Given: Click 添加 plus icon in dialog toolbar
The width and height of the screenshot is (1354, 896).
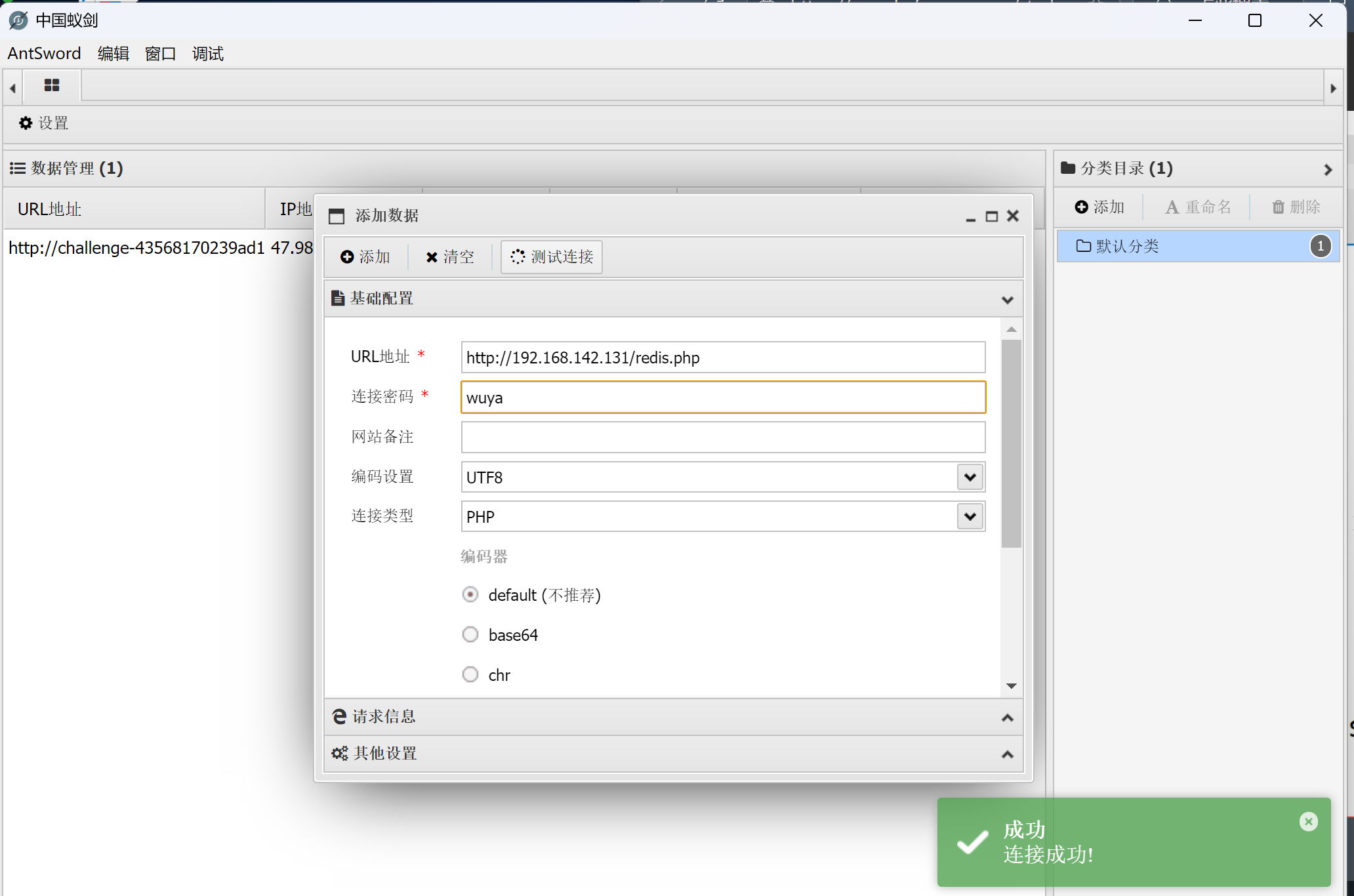Looking at the screenshot, I should 365,257.
